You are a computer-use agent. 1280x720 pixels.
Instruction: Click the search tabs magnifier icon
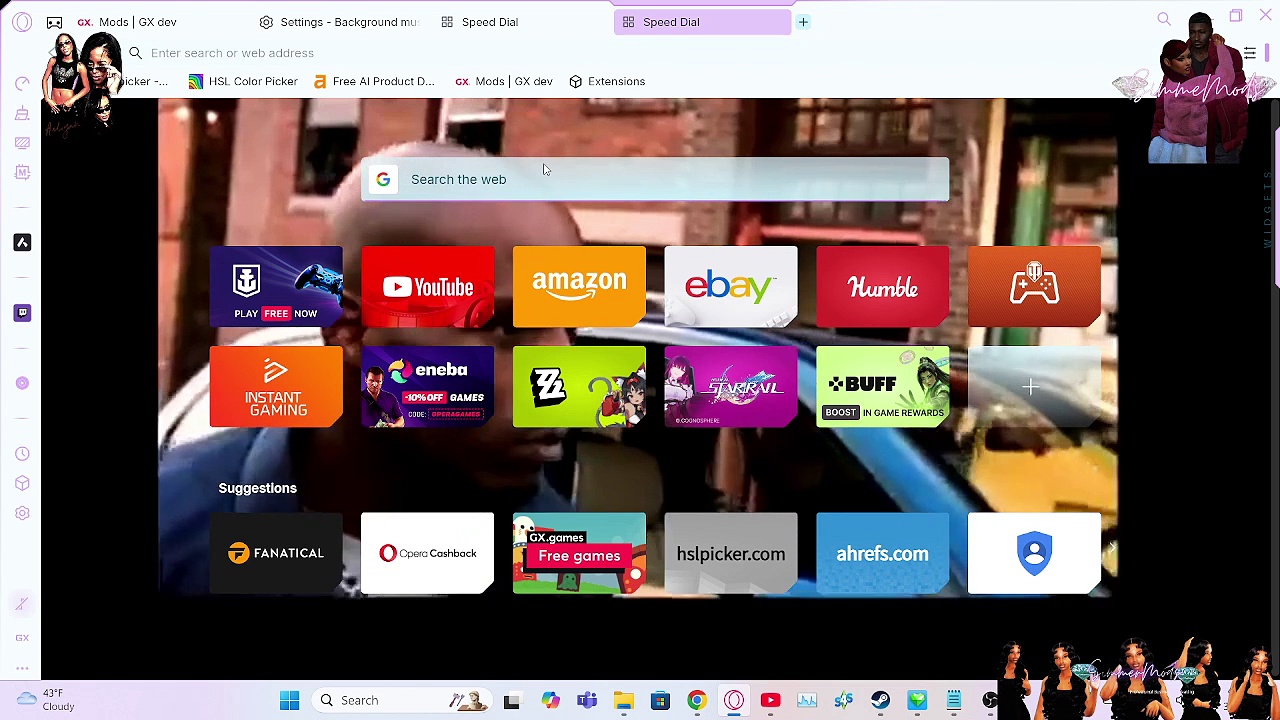pyautogui.click(x=1164, y=19)
